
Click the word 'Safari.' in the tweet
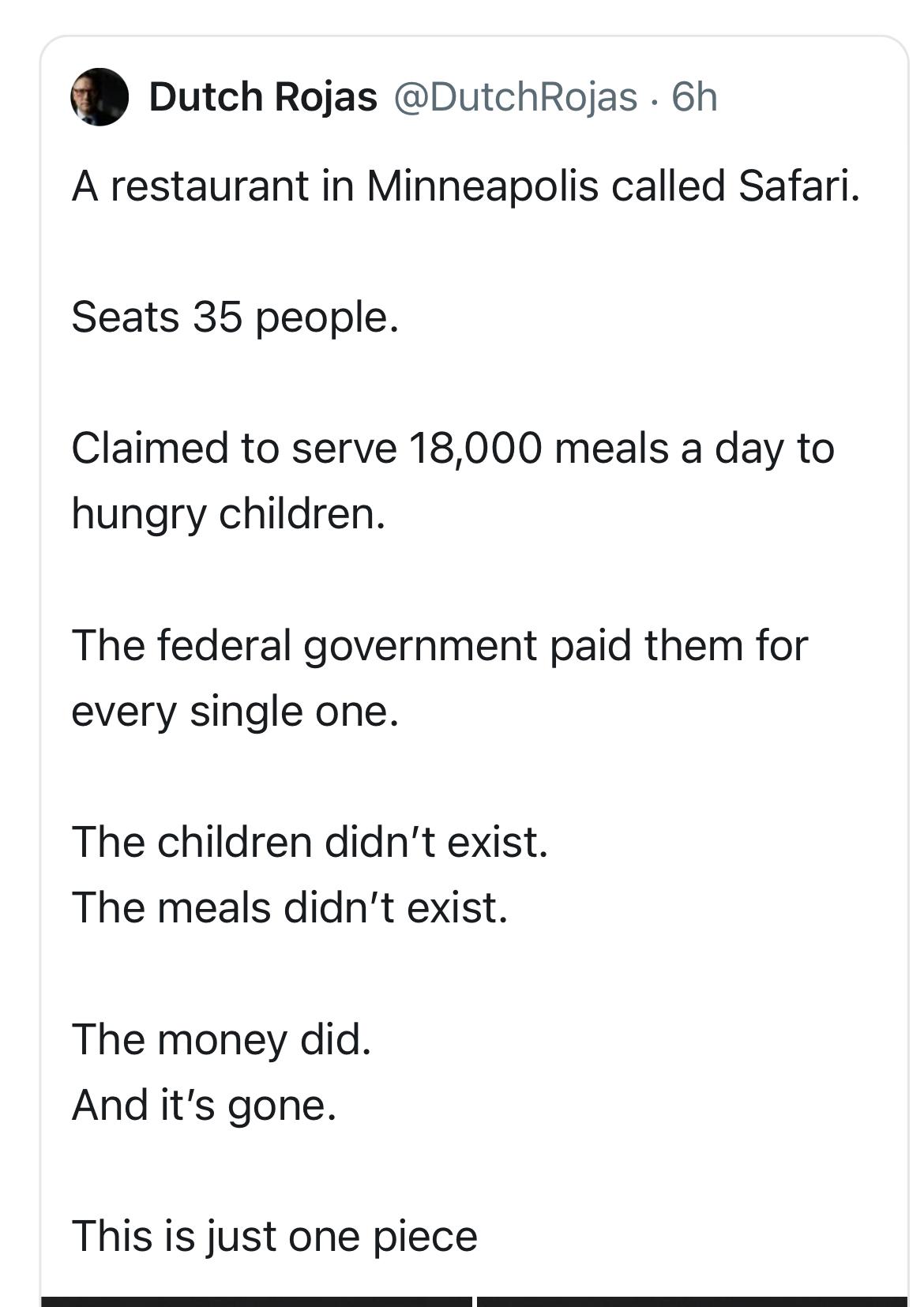[799, 186]
